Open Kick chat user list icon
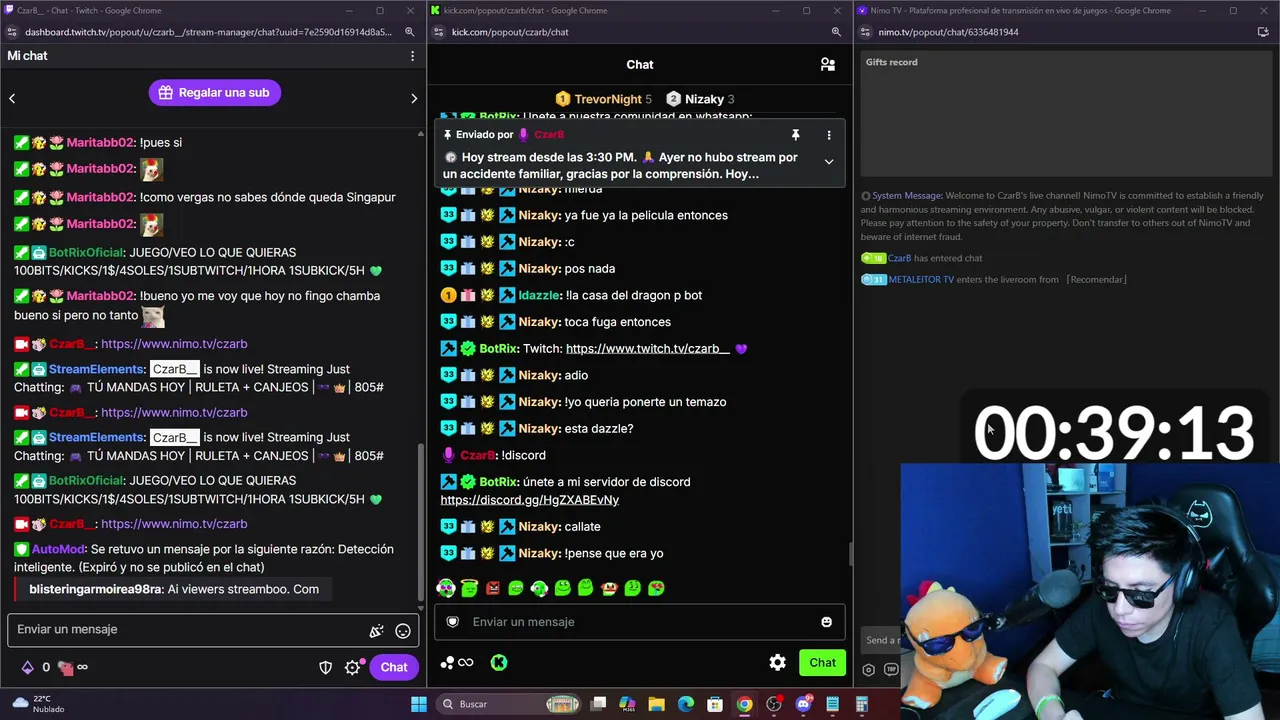1280x720 pixels. 828,64
